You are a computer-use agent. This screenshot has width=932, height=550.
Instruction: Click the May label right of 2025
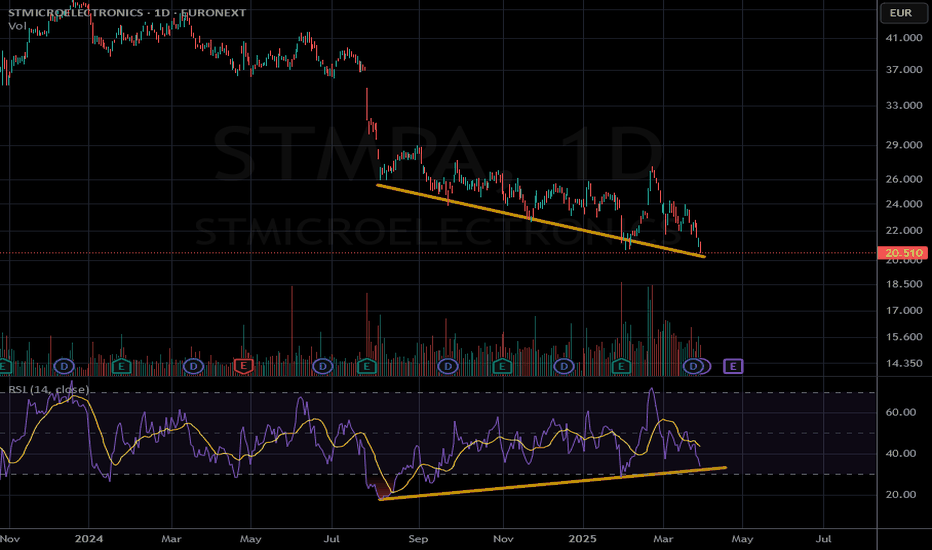(742, 539)
